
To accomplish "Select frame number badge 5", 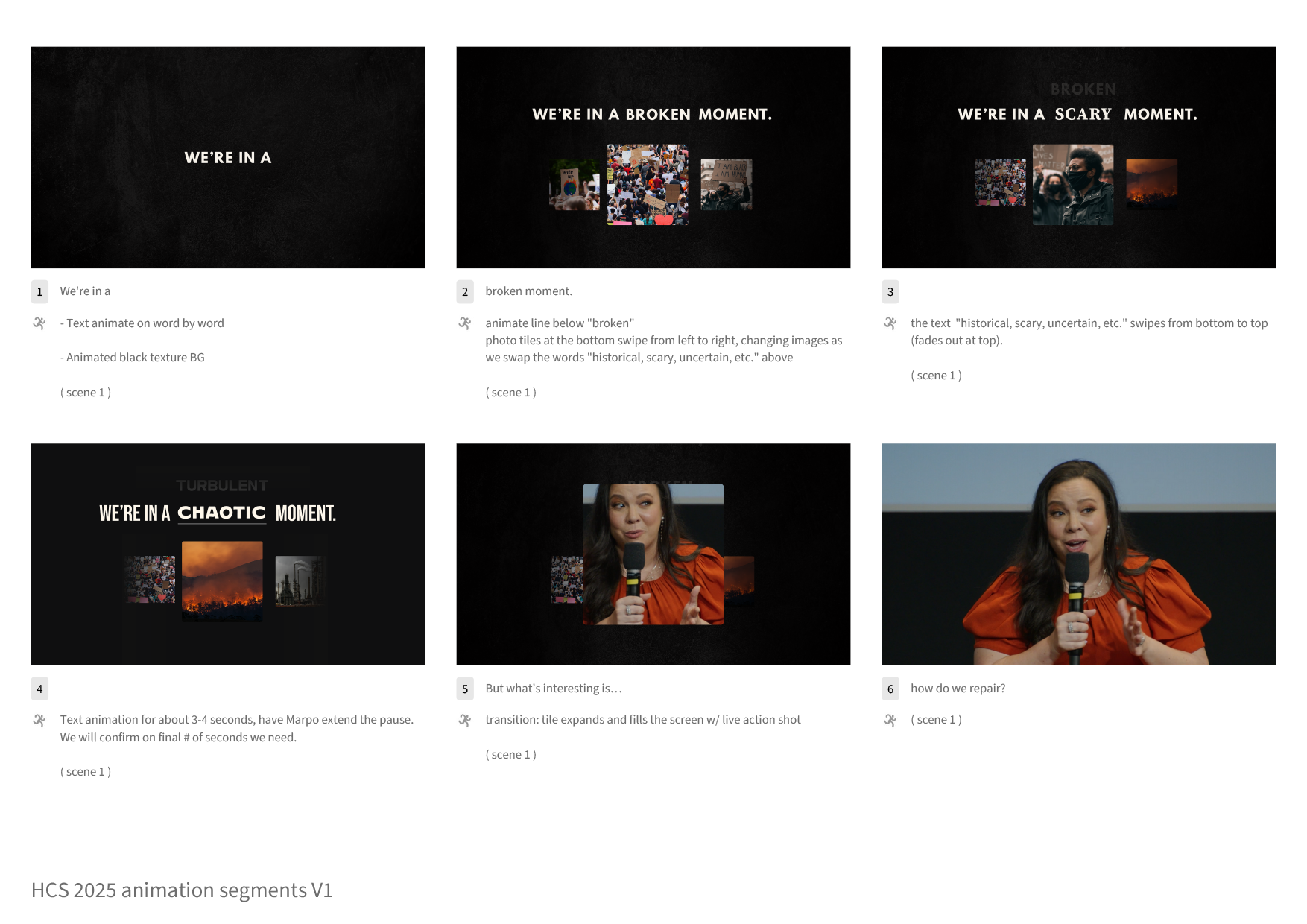I will (465, 689).
